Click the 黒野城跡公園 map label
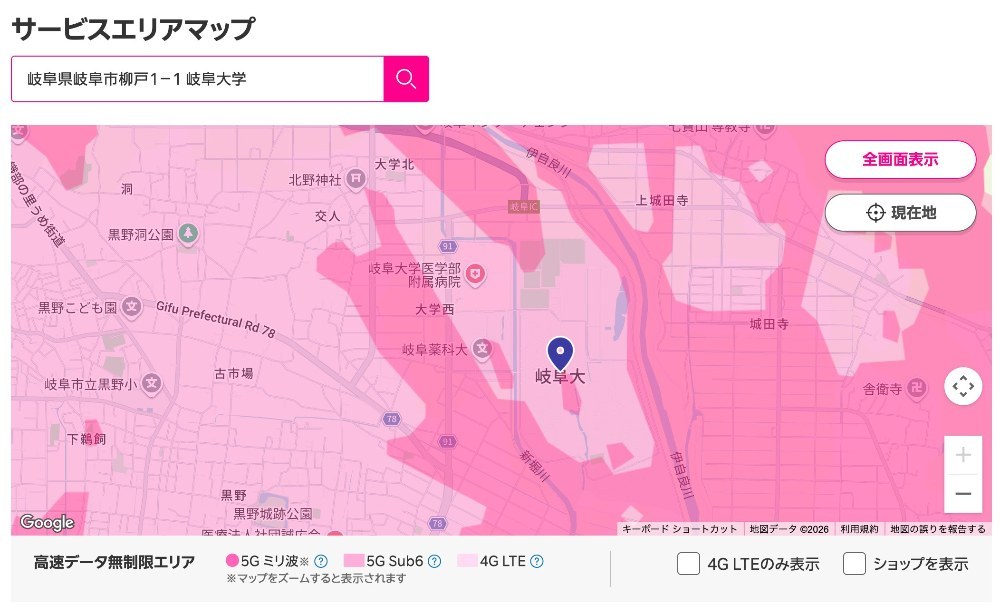1000x605 pixels. (272, 513)
